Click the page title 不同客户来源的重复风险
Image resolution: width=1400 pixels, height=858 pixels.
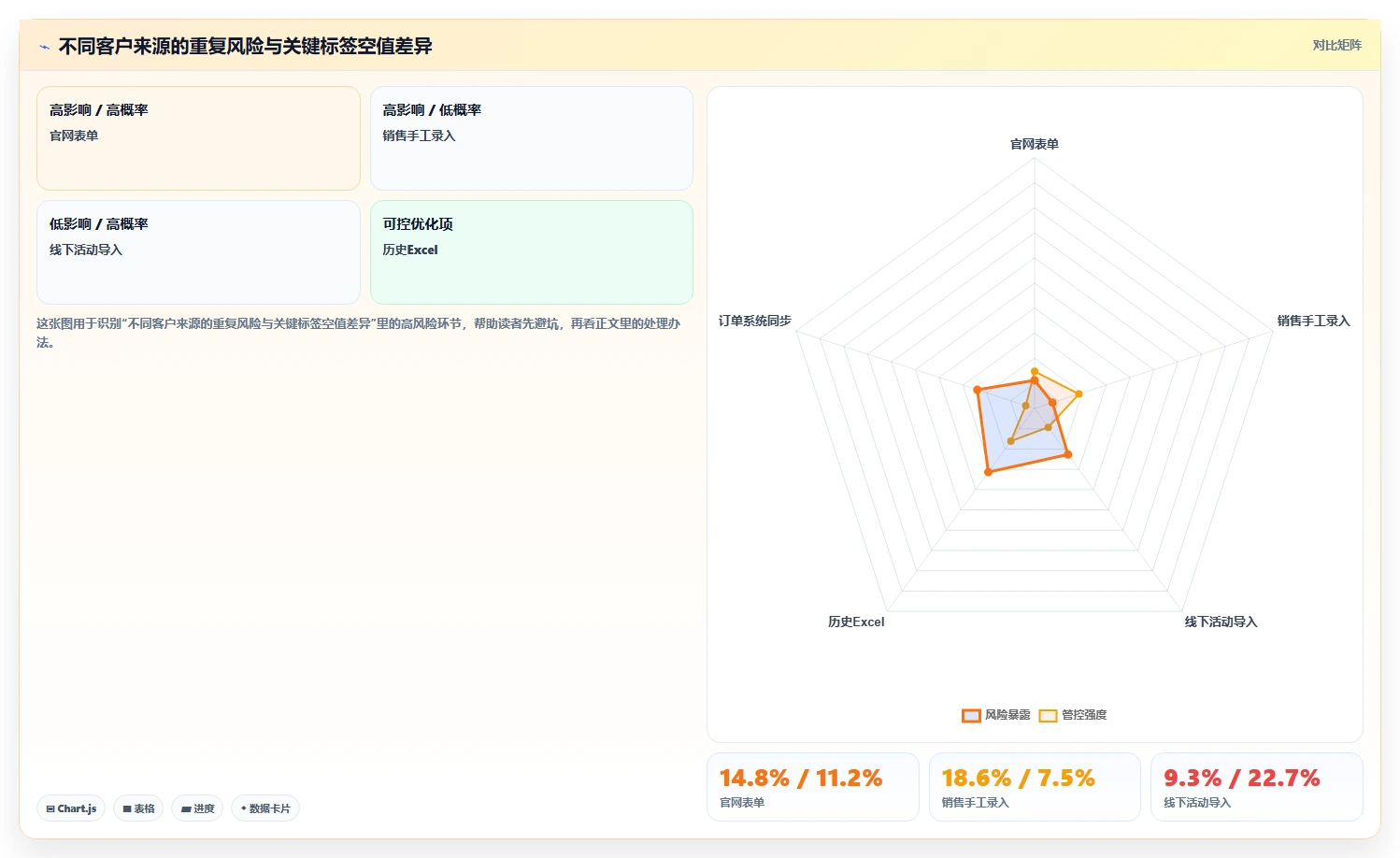pyautogui.click(x=245, y=46)
